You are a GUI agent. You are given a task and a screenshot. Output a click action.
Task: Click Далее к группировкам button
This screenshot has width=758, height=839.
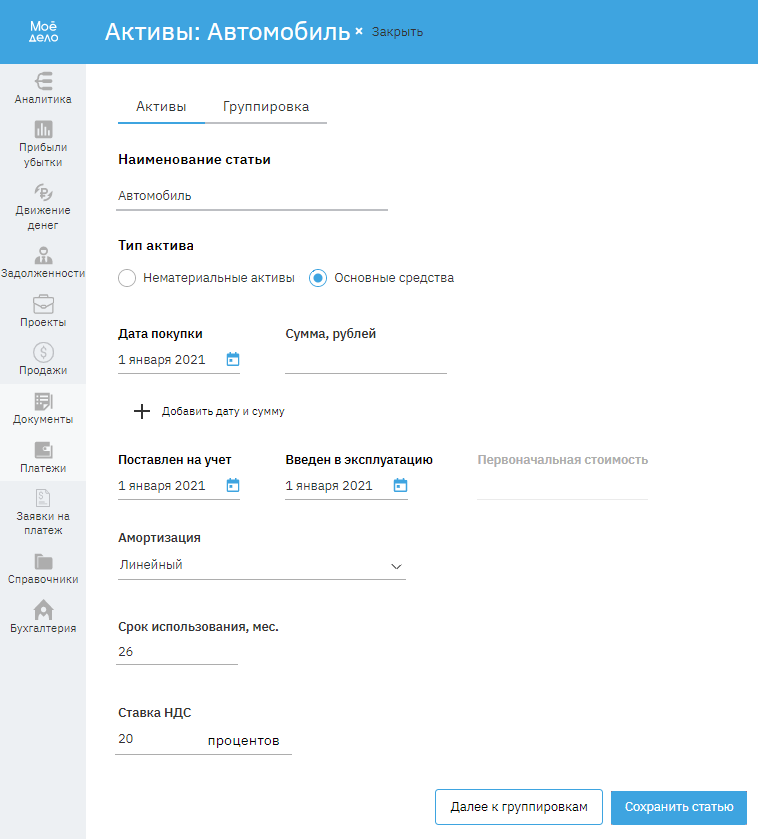click(519, 807)
